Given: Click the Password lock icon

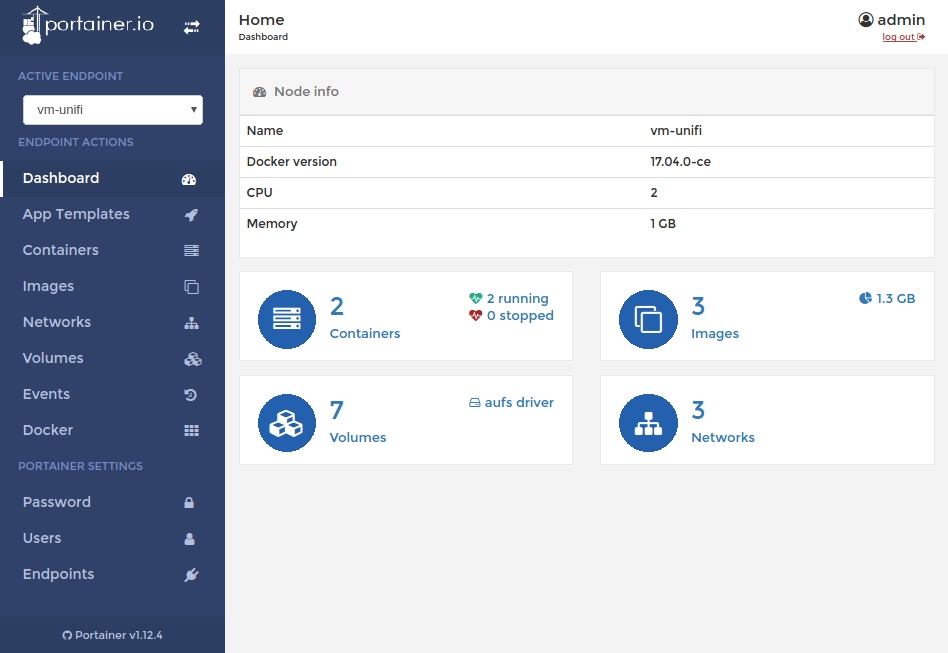Looking at the screenshot, I should pyautogui.click(x=189, y=502).
